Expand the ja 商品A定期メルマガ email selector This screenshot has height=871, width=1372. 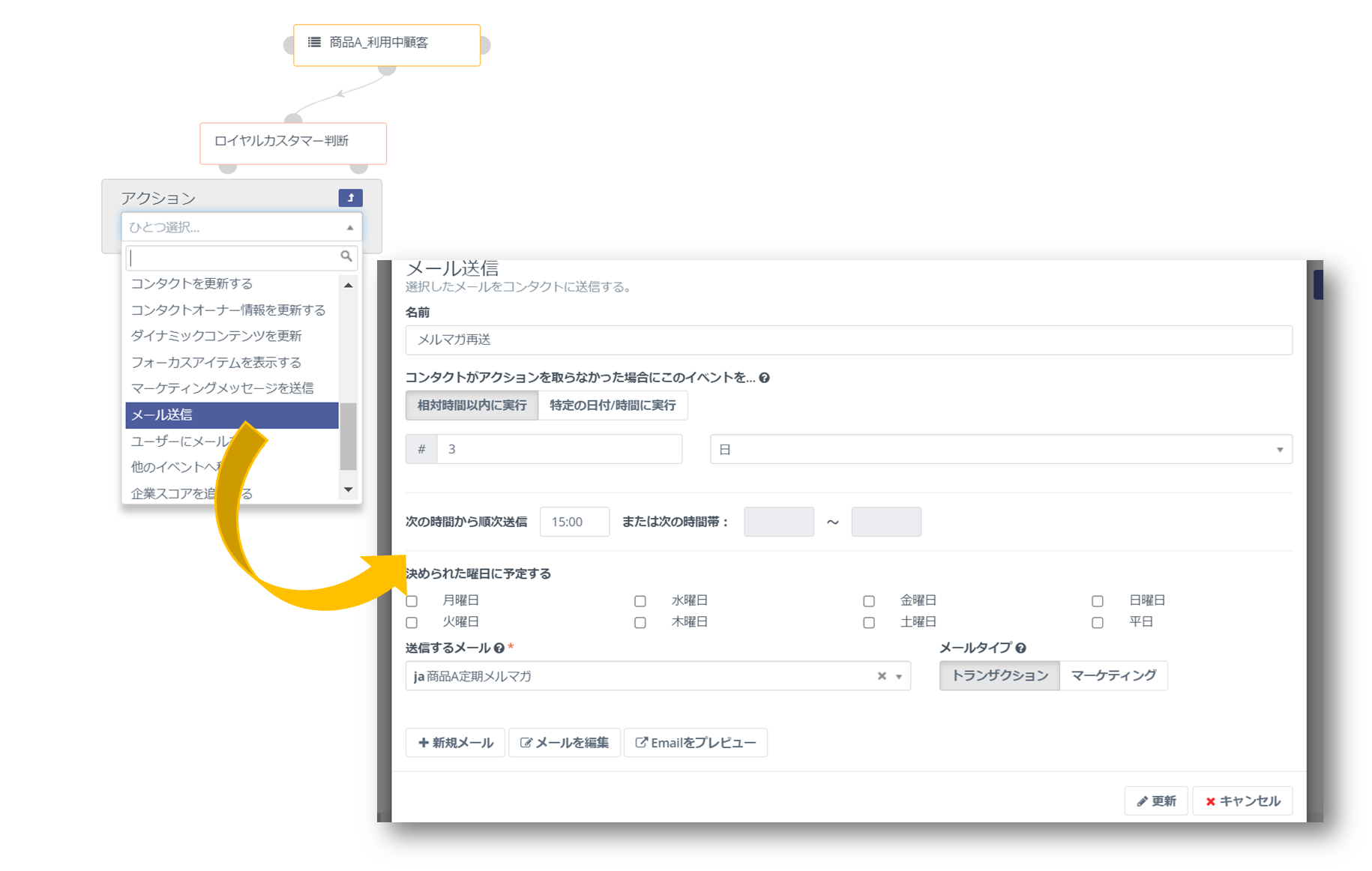[899, 676]
